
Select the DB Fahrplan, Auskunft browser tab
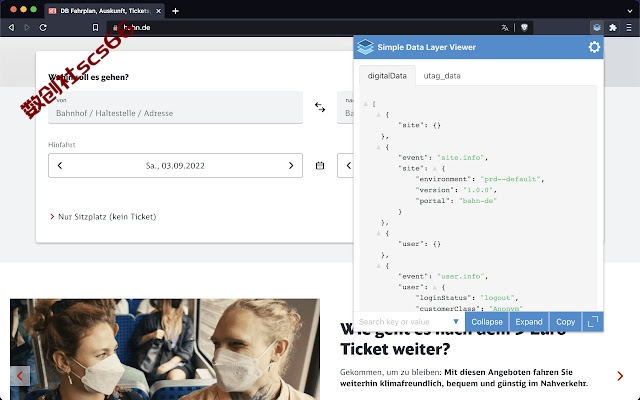[x=104, y=11]
